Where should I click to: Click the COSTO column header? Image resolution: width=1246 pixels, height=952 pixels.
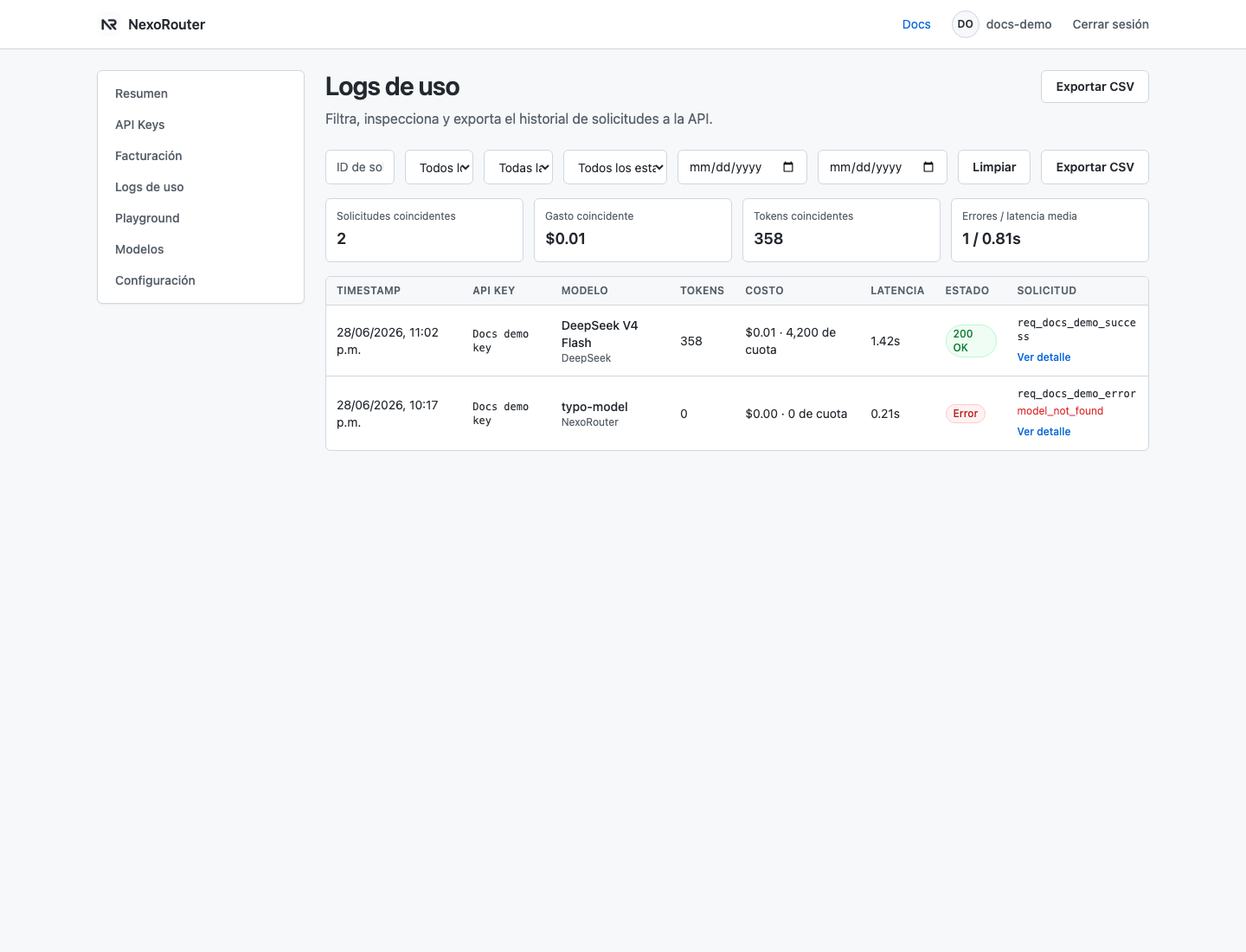(x=764, y=291)
